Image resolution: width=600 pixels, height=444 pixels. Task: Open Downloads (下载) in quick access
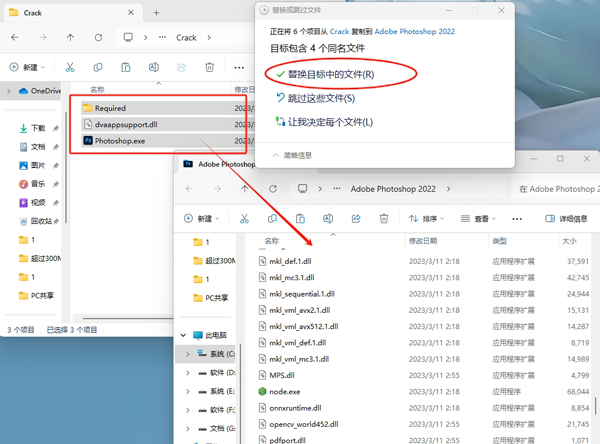pyautogui.click(x=38, y=128)
